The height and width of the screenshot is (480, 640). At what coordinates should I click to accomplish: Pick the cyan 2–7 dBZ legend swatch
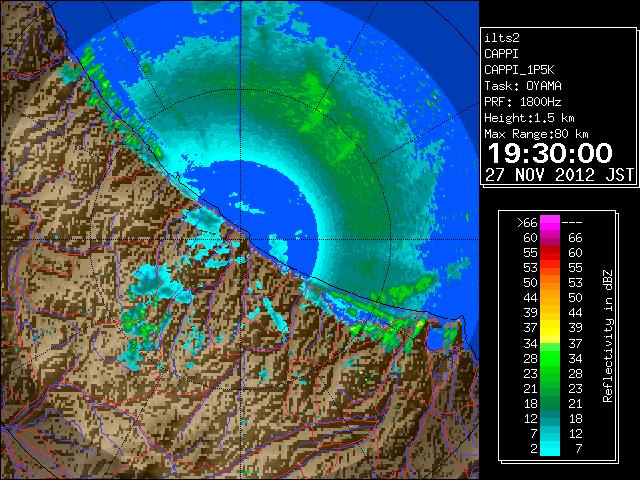[550, 449]
